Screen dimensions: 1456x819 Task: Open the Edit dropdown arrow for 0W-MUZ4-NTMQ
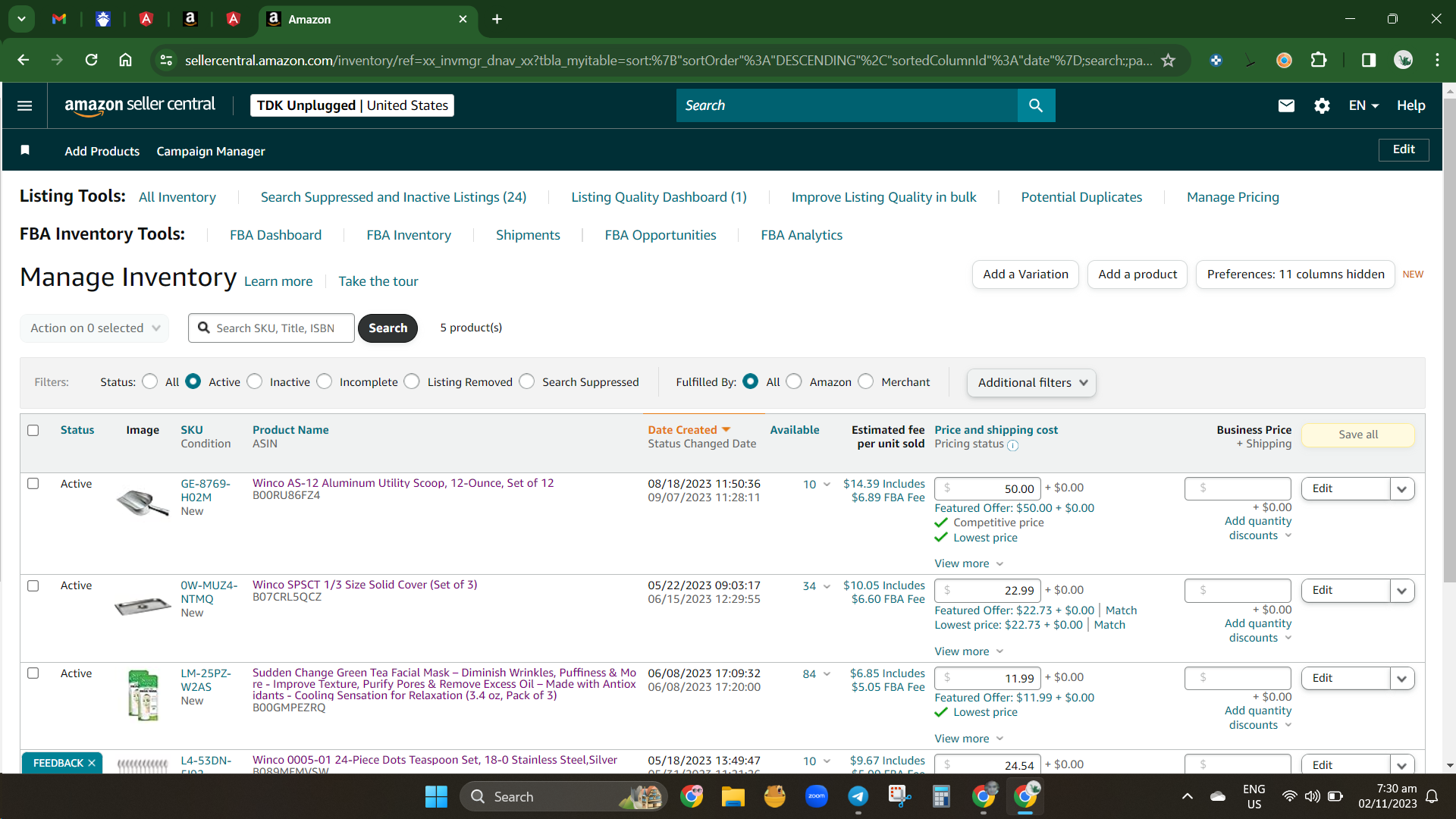[x=1402, y=591]
